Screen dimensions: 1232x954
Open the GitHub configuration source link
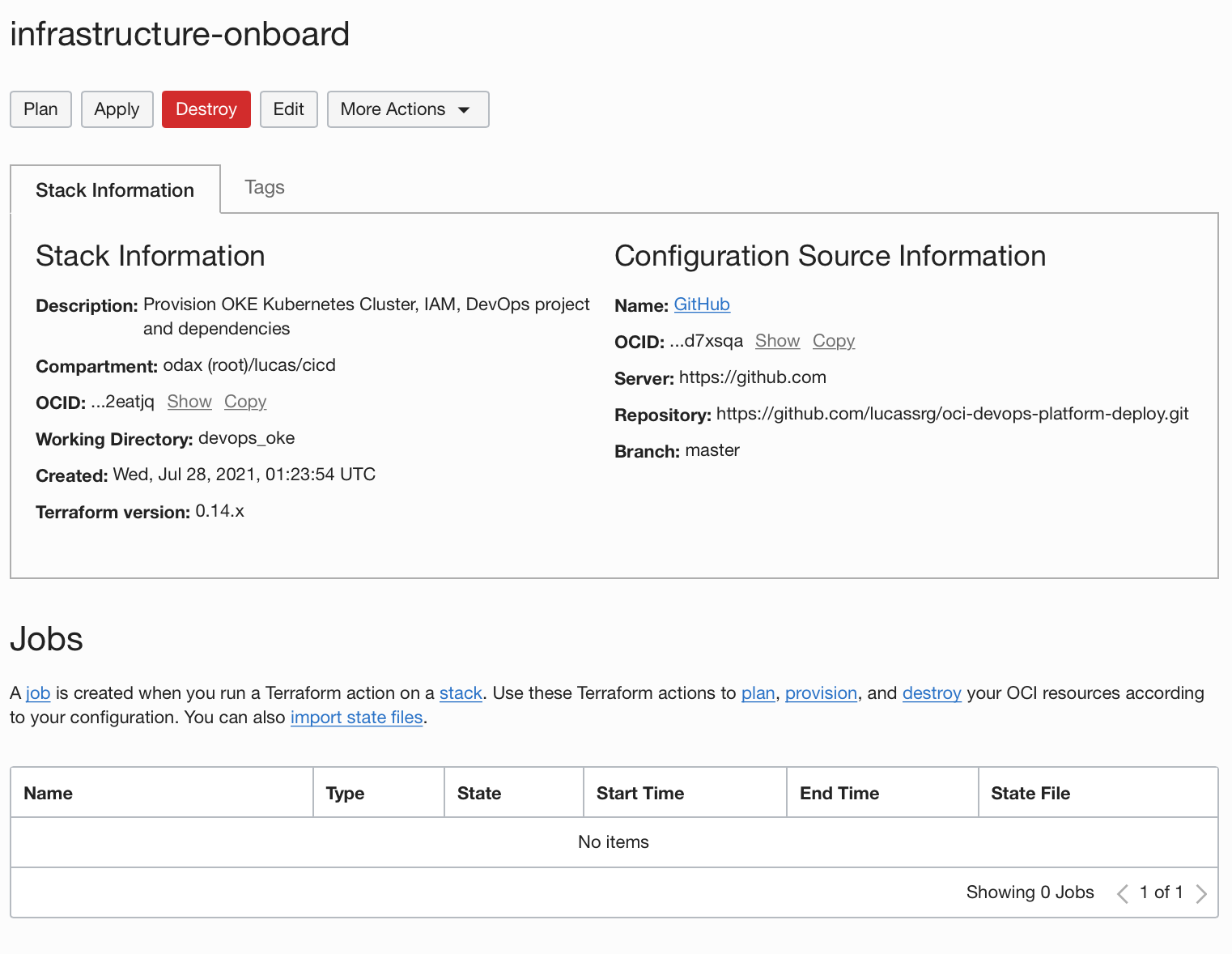pos(702,305)
